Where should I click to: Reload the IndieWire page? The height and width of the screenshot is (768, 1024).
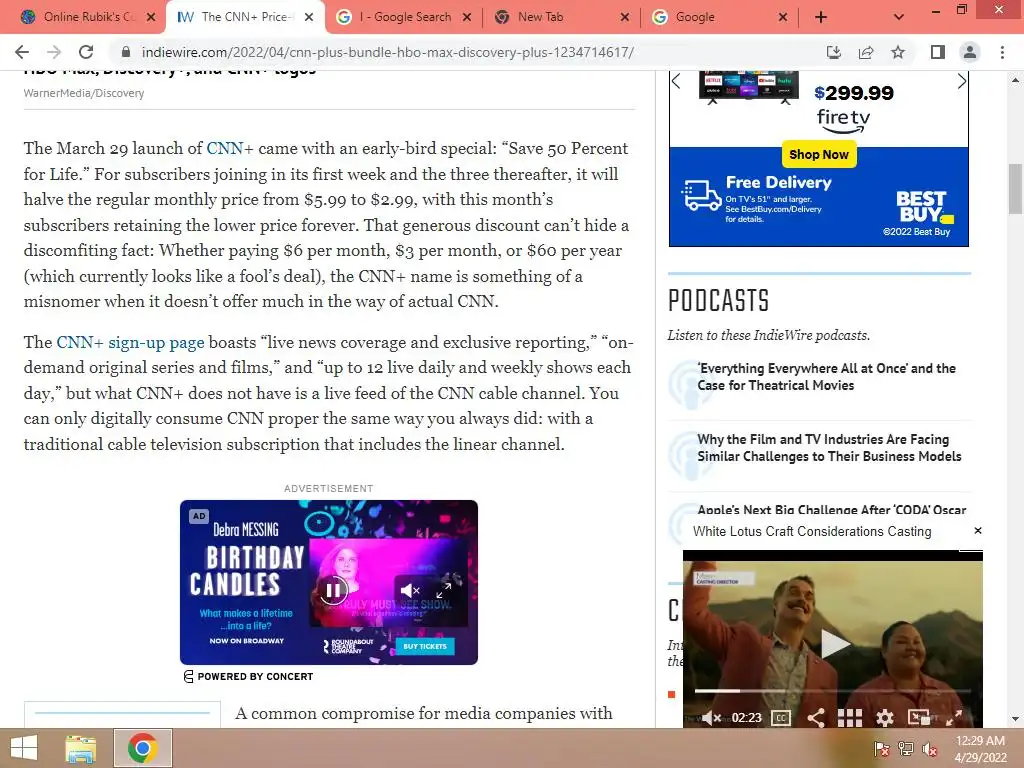(x=86, y=52)
